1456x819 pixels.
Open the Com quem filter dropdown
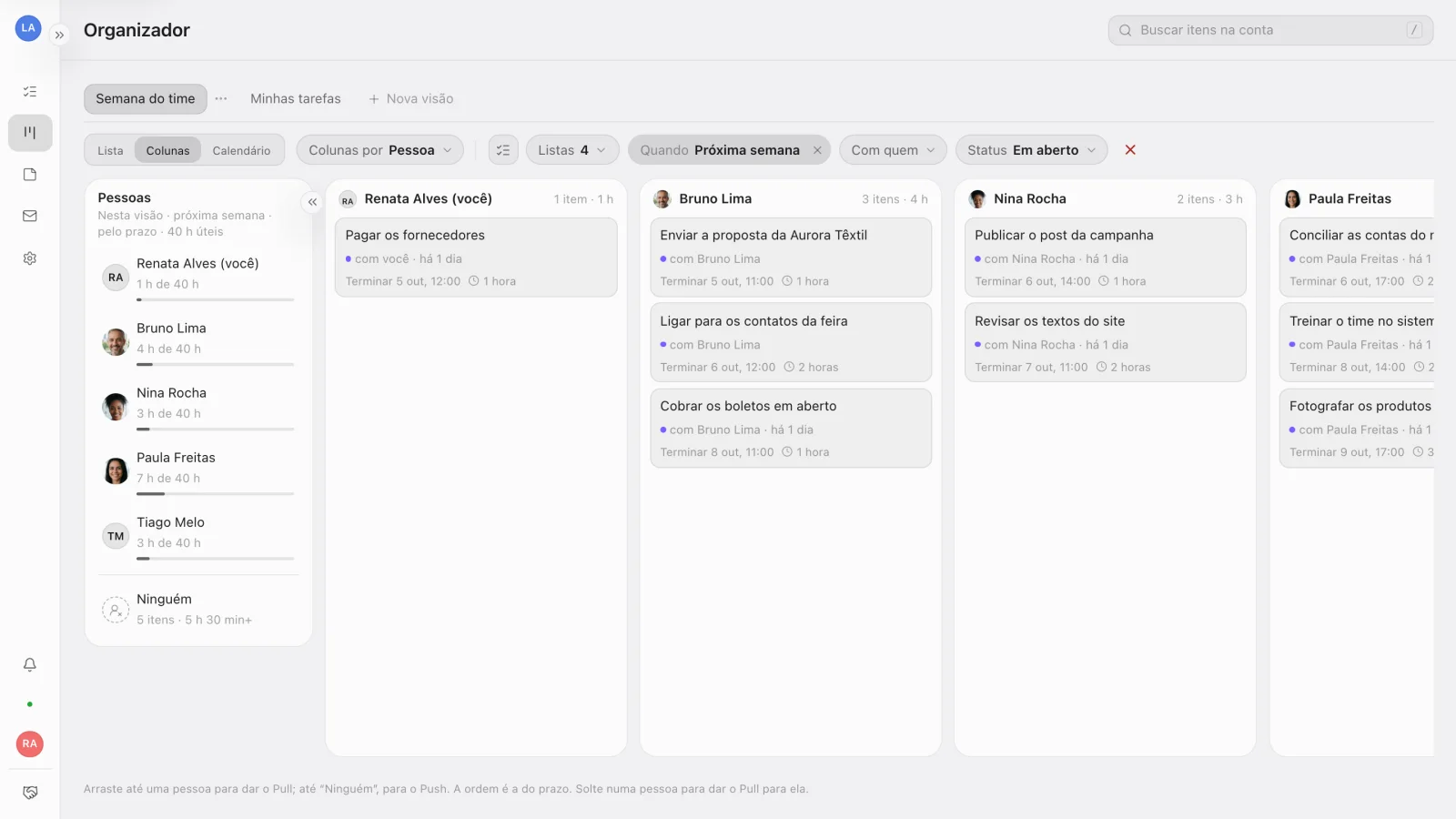pos(893,150)
